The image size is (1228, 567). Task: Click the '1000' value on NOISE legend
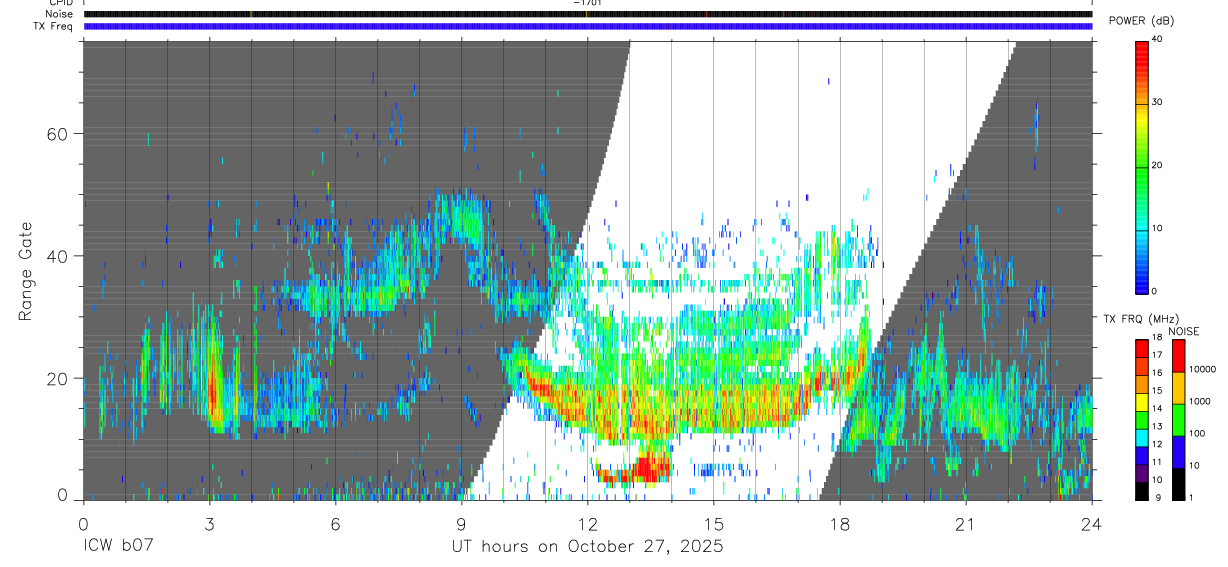(x=1201, y=401)
